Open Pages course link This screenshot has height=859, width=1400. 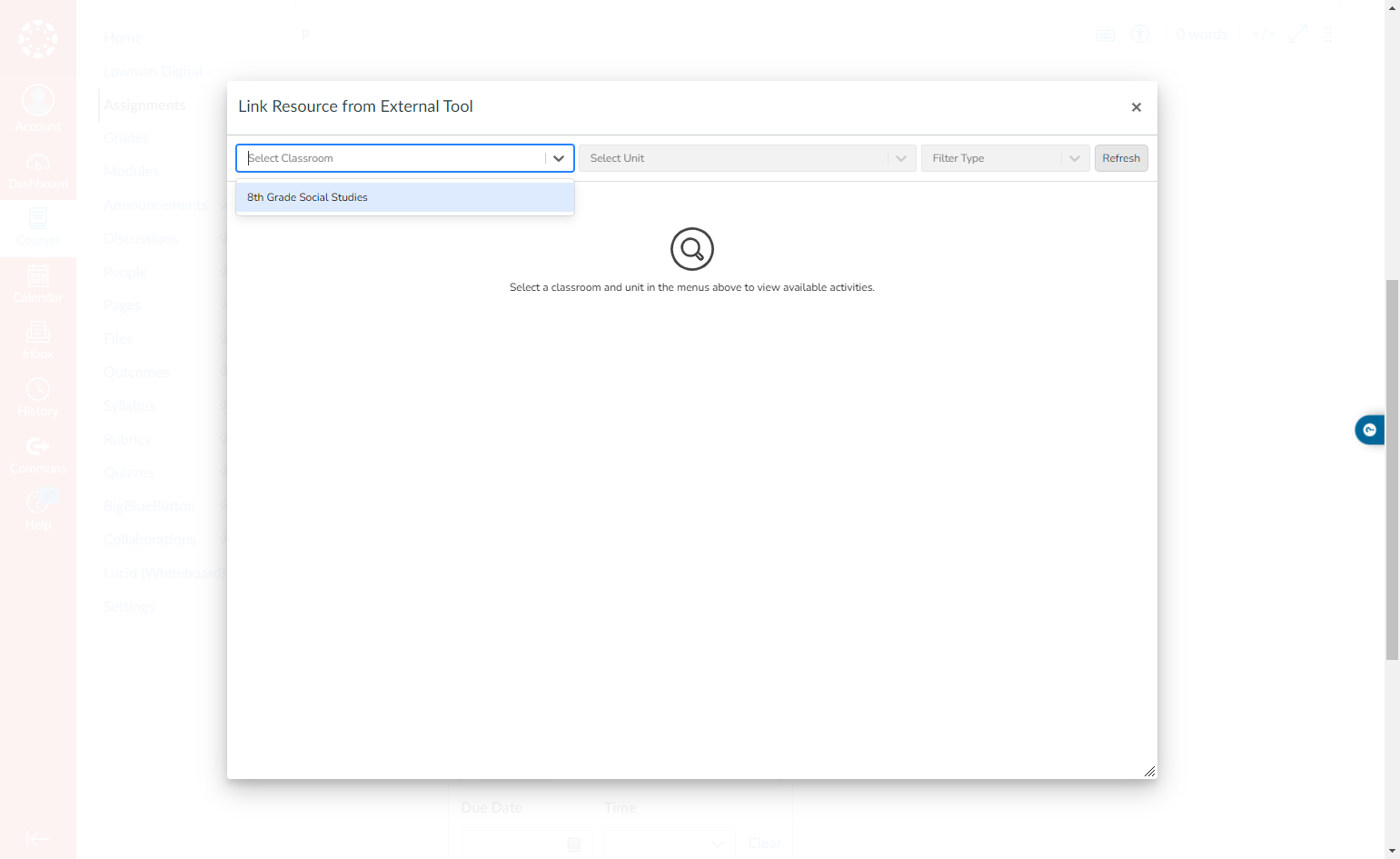(x=122, y=305)
